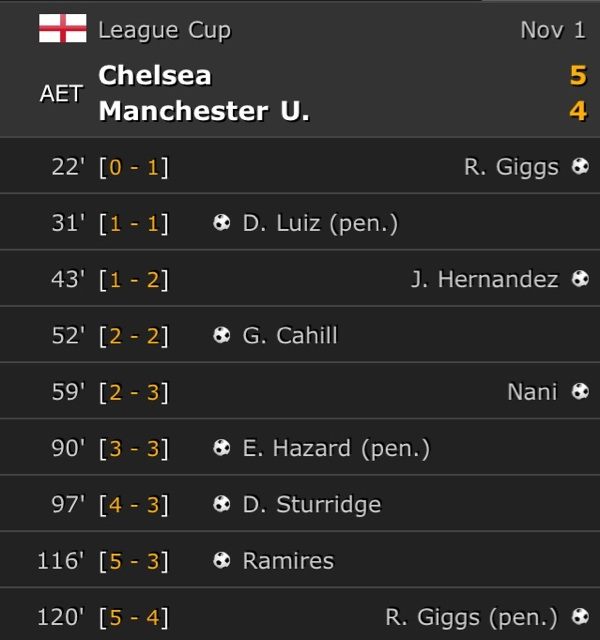Click the ball icon beside E. Hazard
Screen dimensions: 600x640
pyautogui.click(x=222, y=448)
